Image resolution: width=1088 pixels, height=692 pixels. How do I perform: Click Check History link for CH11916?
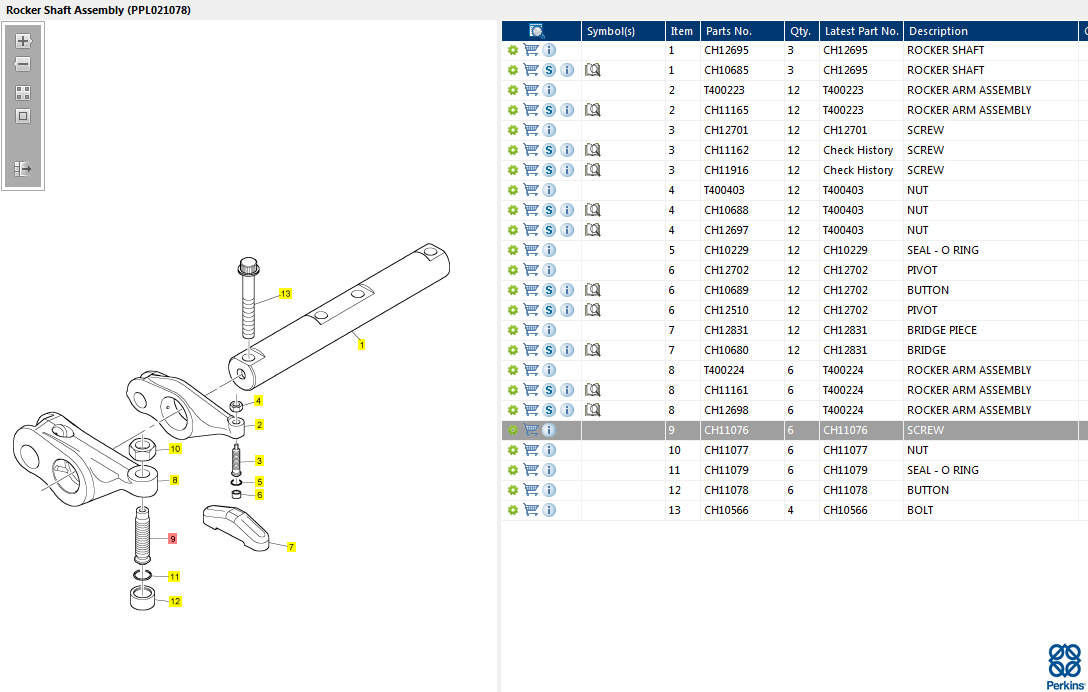coord(858,170)
